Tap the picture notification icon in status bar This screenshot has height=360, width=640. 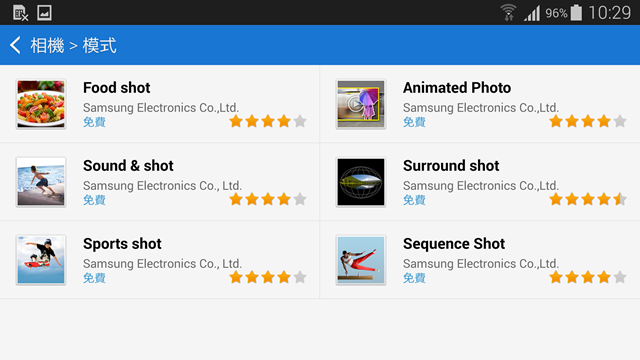point(44,13)
